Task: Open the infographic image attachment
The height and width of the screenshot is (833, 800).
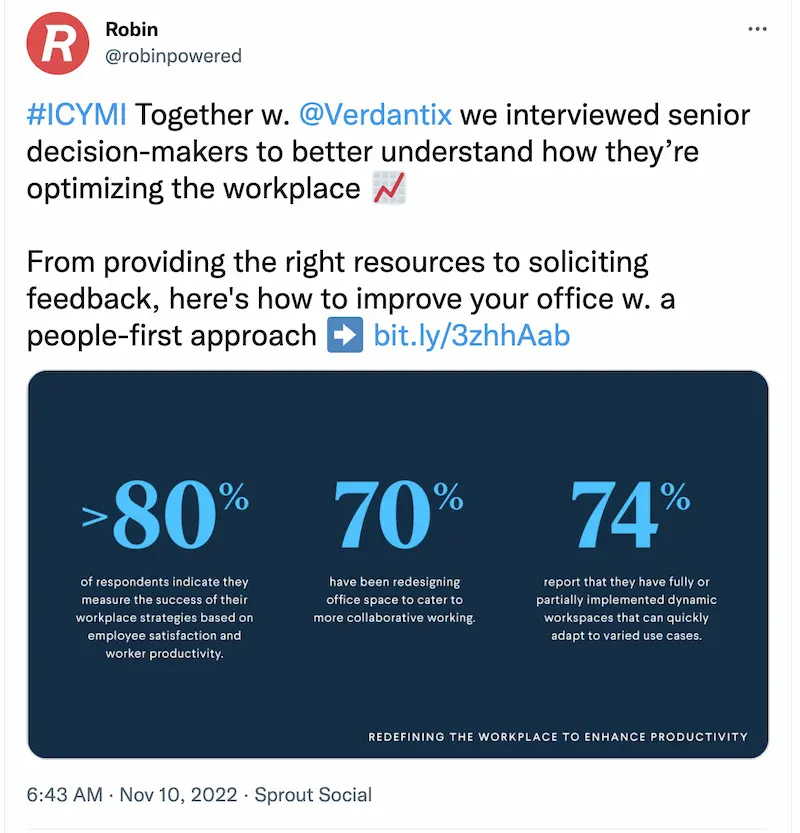Action: point(398,564)
